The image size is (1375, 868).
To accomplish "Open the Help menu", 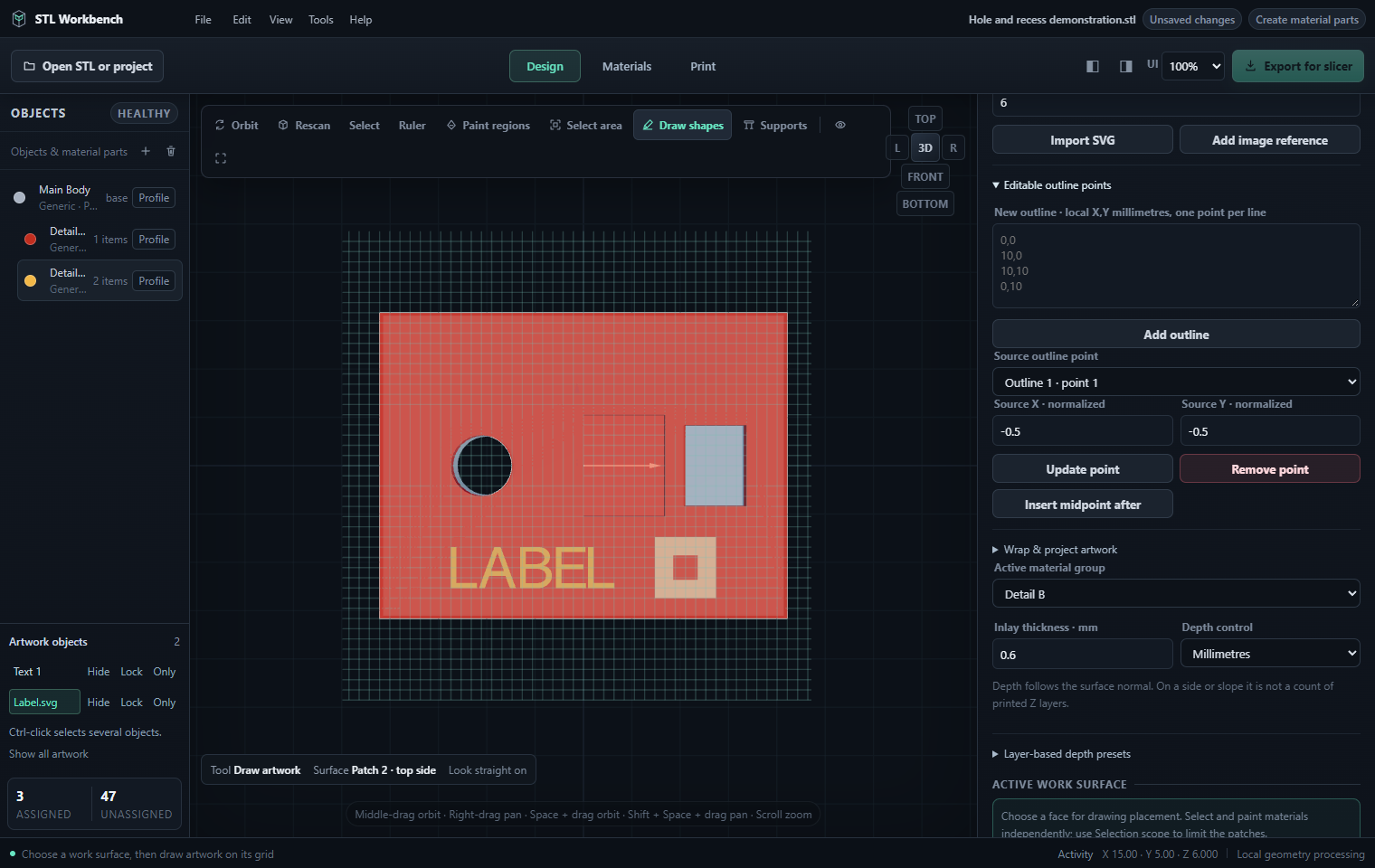I will click(x=361, y=20).
